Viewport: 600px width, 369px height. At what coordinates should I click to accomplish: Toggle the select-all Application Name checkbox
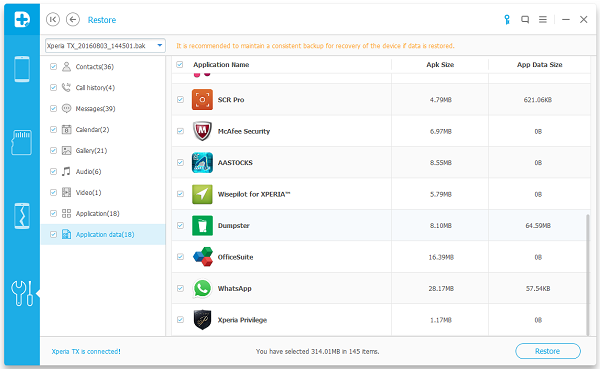pos(179,64)
